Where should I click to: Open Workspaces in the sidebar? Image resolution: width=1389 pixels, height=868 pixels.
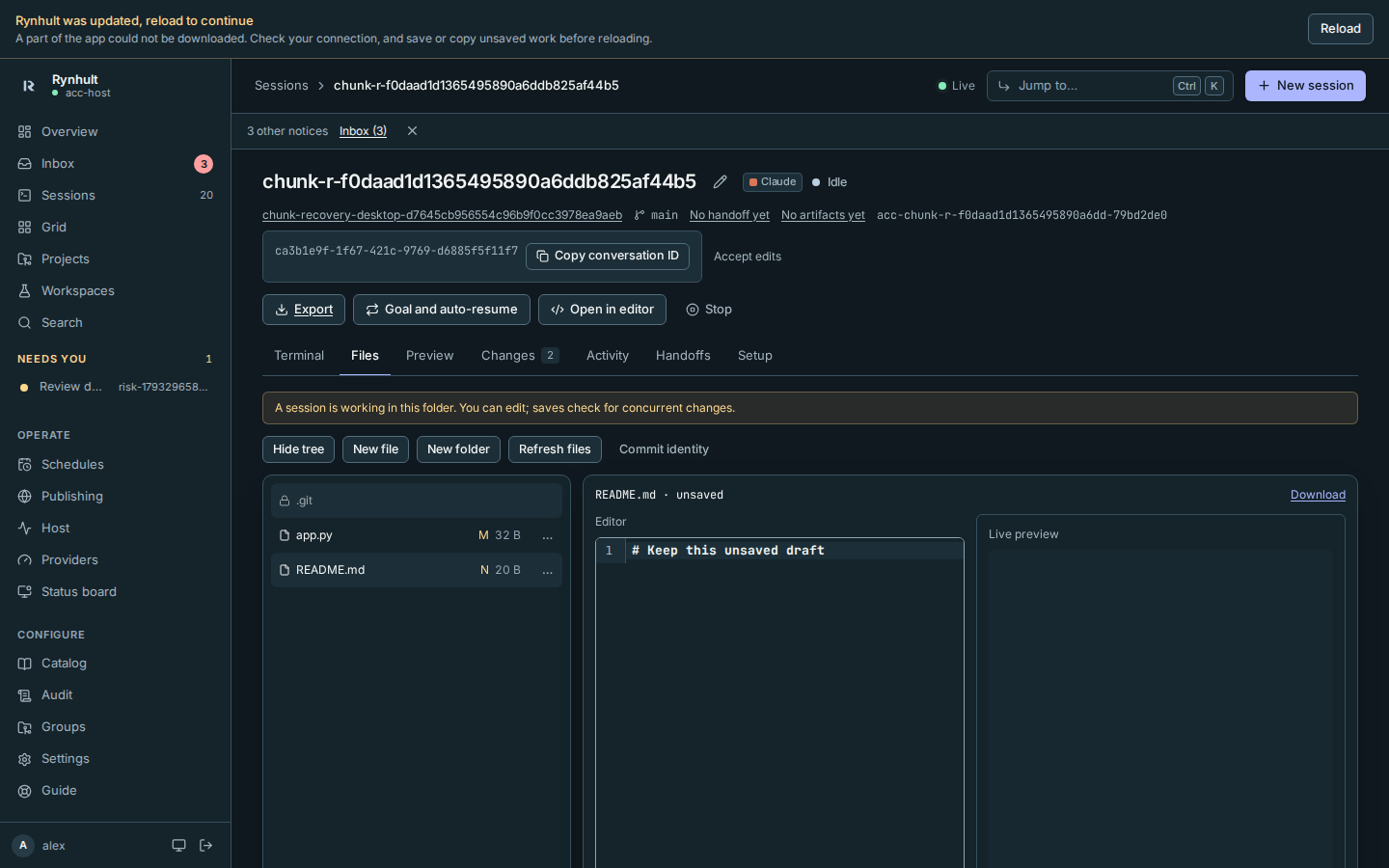pos(116,290)
